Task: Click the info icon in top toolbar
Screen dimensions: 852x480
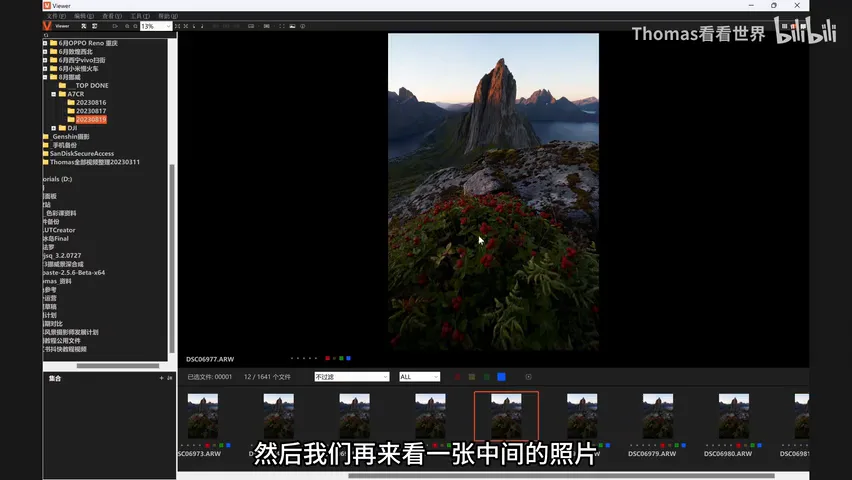Action: 303,26
